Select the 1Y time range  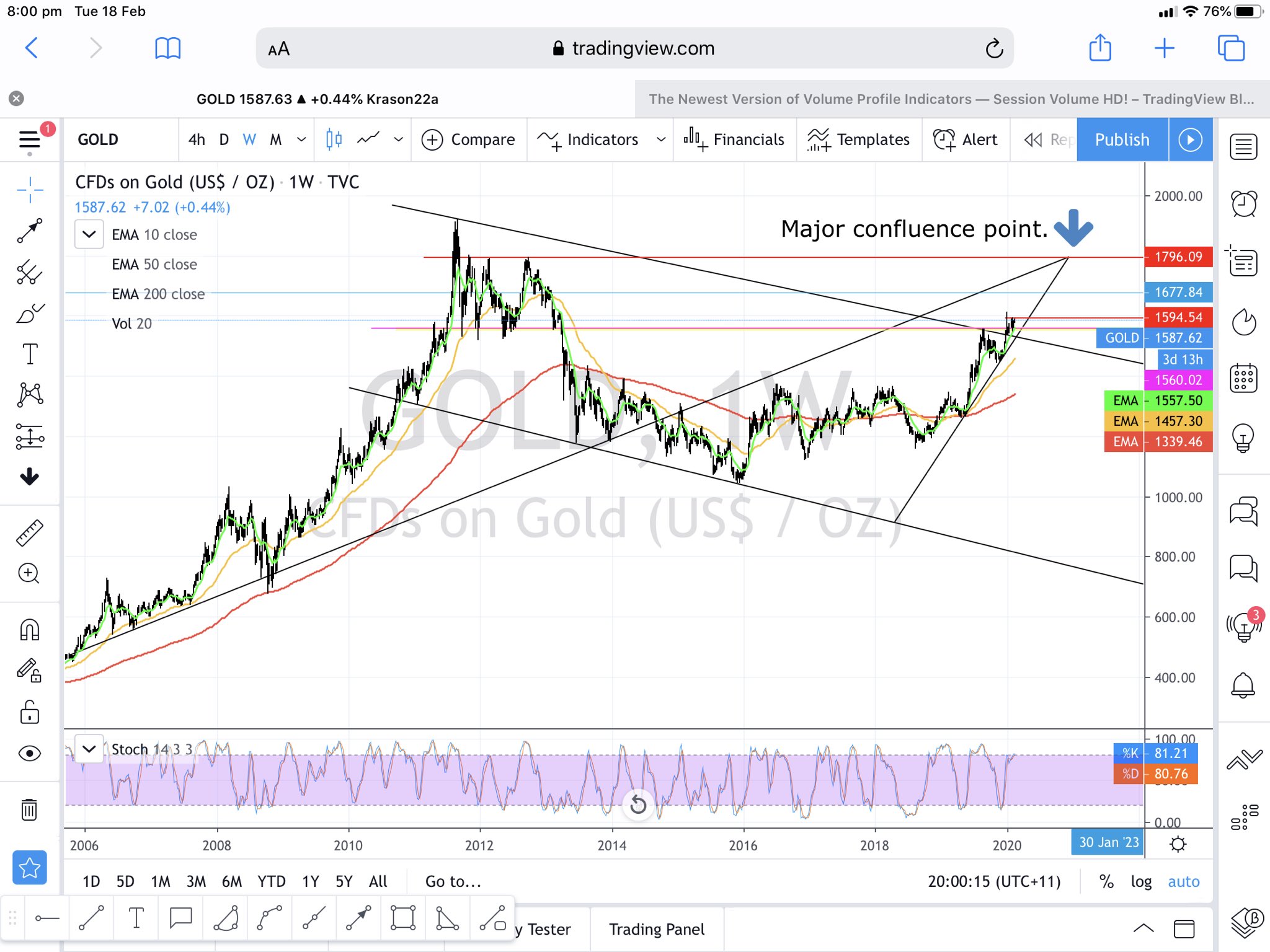pyautogui.click(x=310, y=881)
